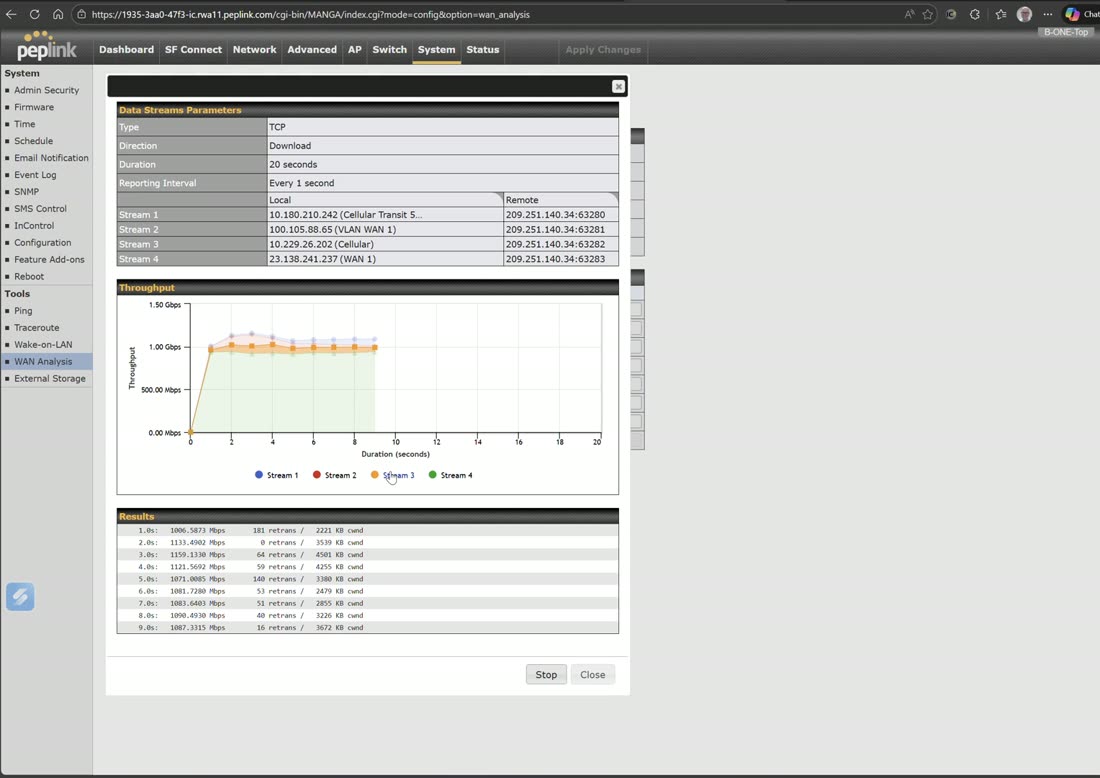Viewport: 1100px width, 778px height.
Task: Select the System tab
Action: click(436, 50)
